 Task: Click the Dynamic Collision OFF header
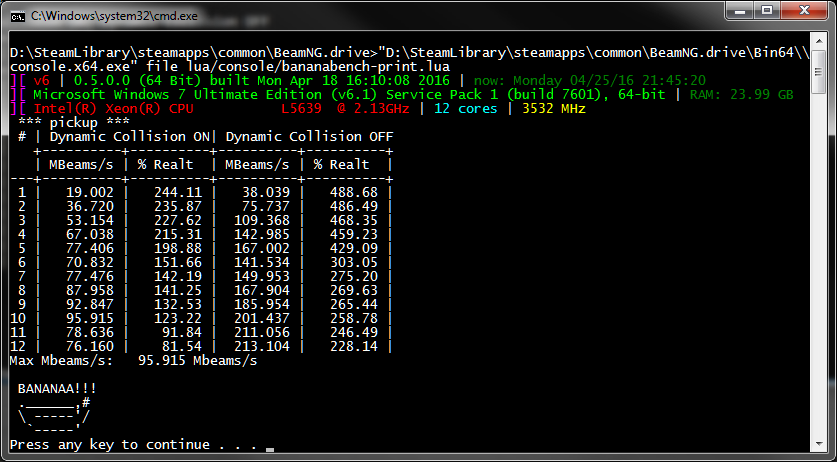tap(309, 136)
